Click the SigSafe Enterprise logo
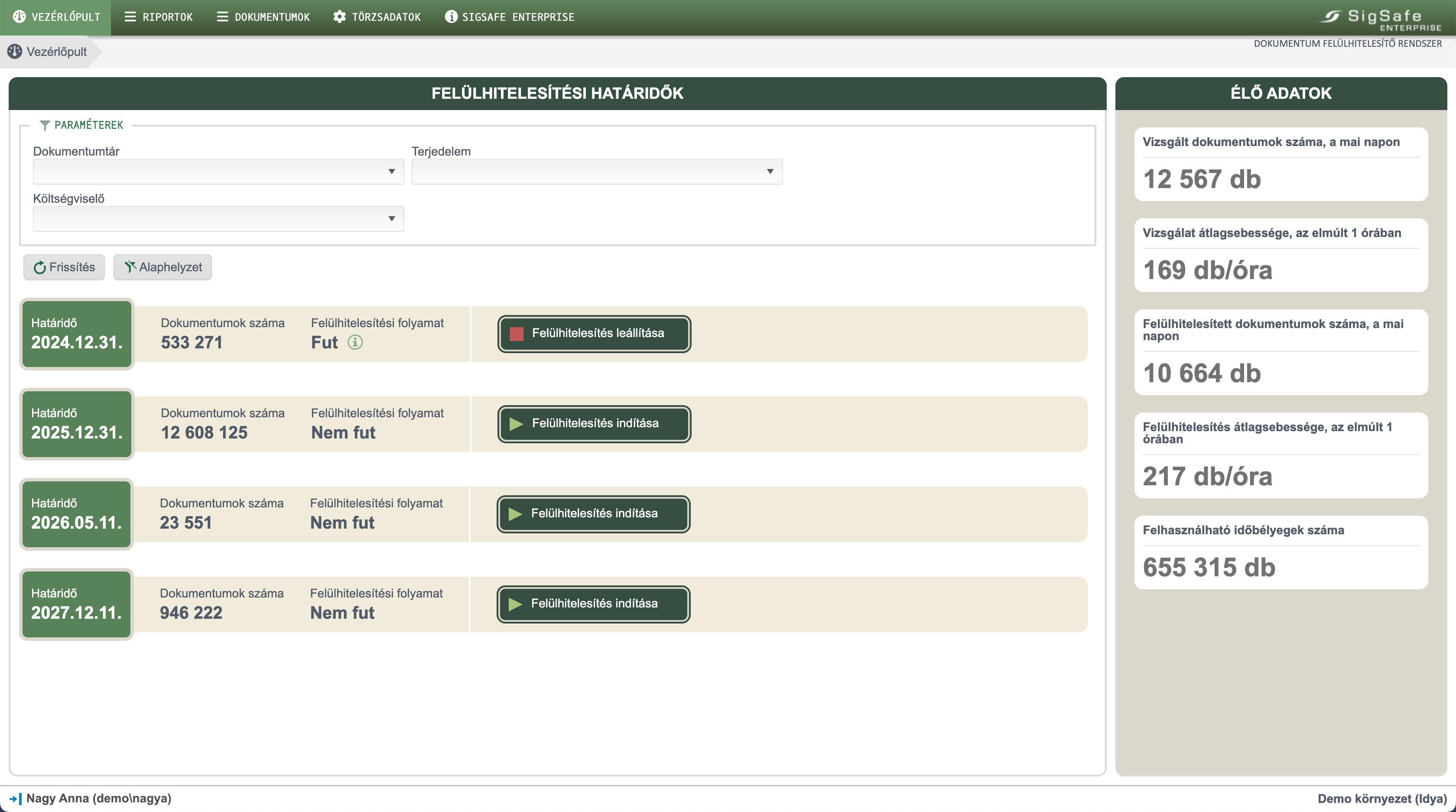 point(1380,20)
